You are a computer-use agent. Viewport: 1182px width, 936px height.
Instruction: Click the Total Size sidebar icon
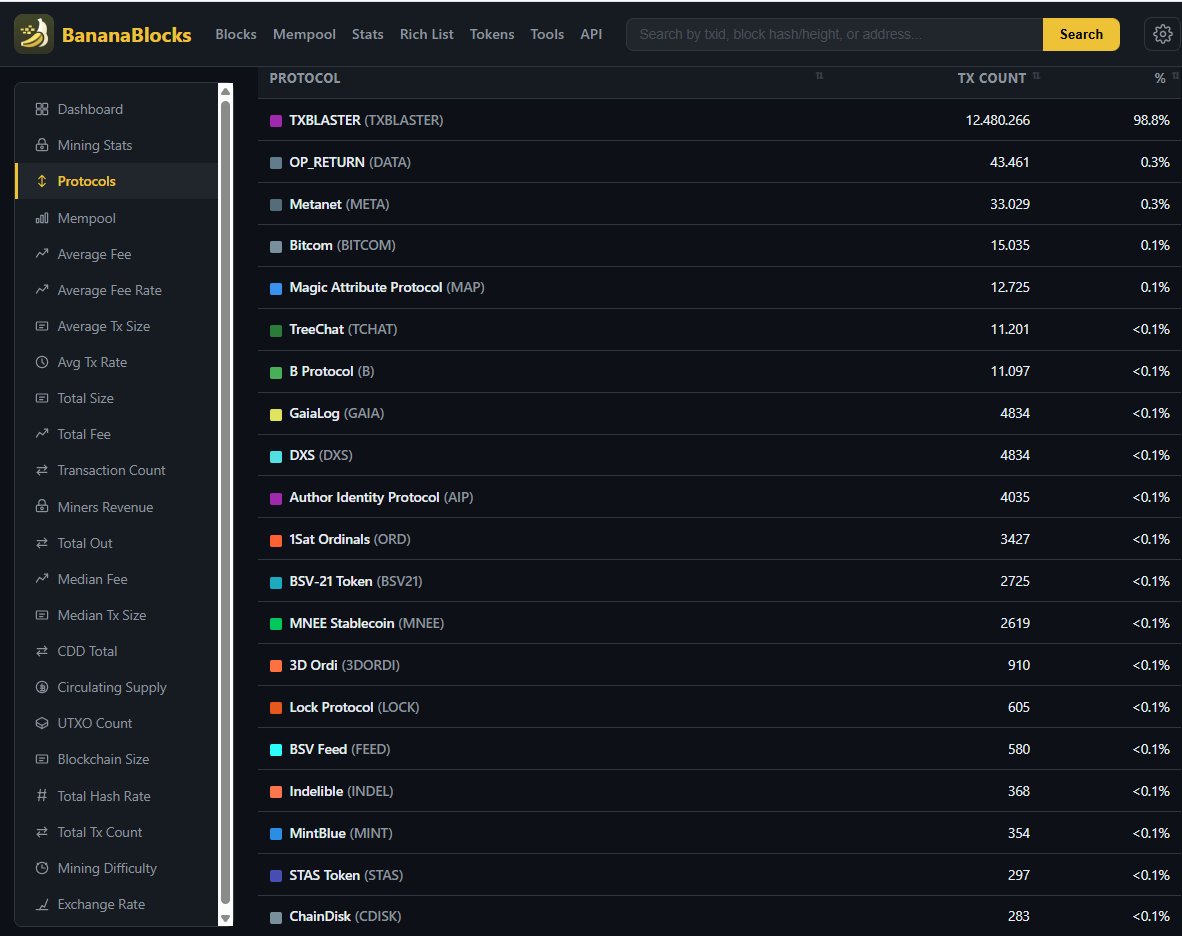coord(41,398)
